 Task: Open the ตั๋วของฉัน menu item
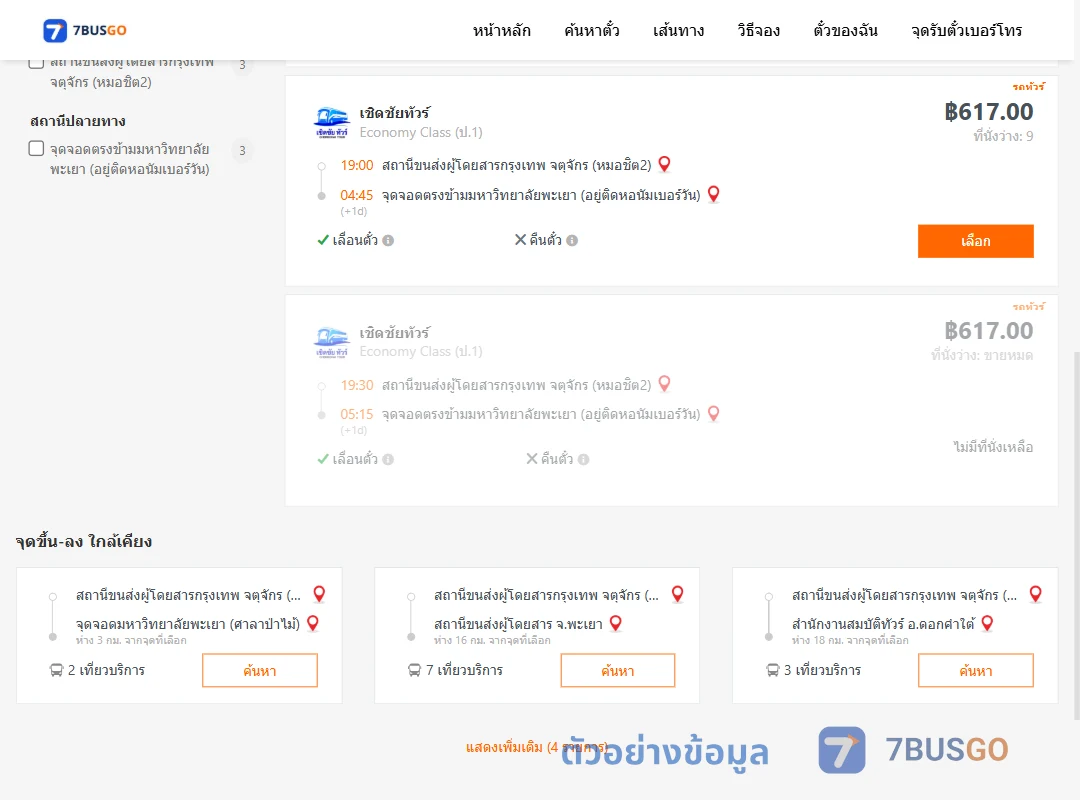coord(845,30)
